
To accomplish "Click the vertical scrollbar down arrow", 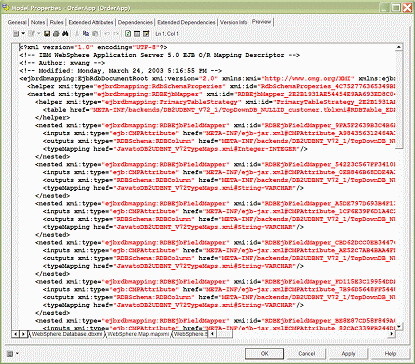I will [x=399, y=326].
